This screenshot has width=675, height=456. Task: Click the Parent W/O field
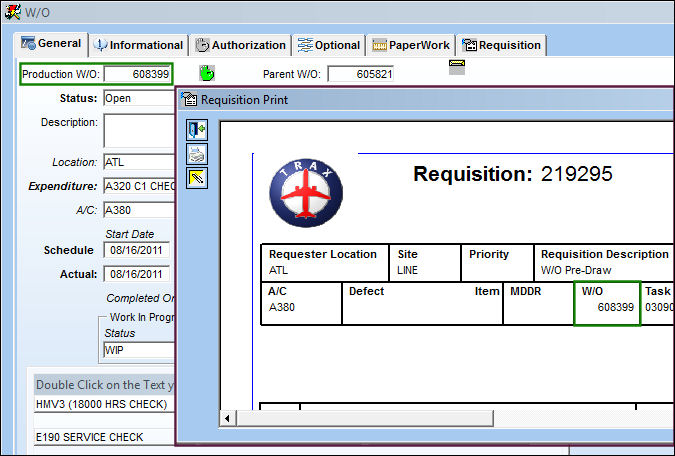pos(360,74)
